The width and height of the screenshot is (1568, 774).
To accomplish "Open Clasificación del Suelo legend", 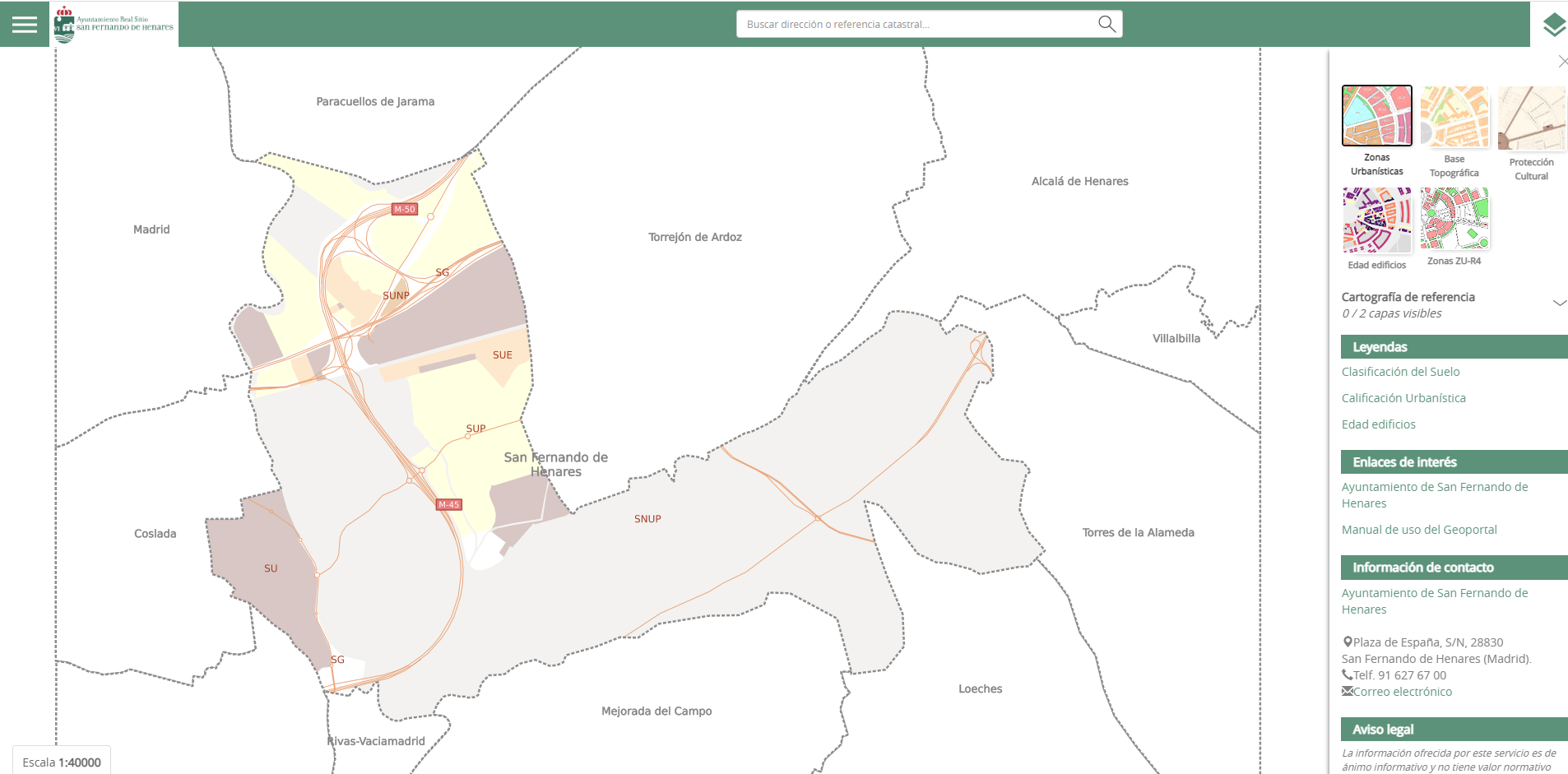I will (1400, 372).
